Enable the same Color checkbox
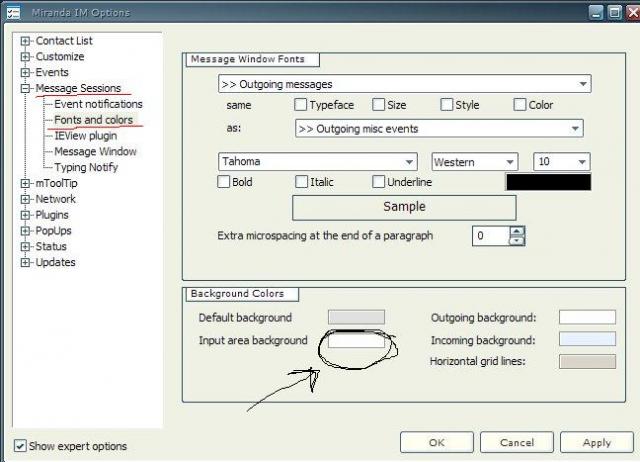This screenshot has width=640, height=462. point(520,104)
